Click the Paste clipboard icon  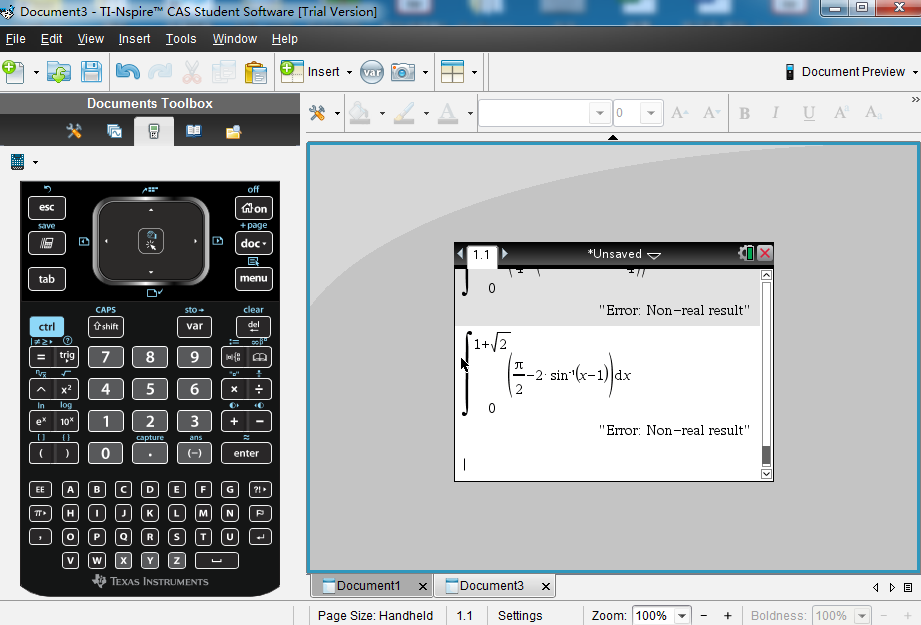(256, 72)
